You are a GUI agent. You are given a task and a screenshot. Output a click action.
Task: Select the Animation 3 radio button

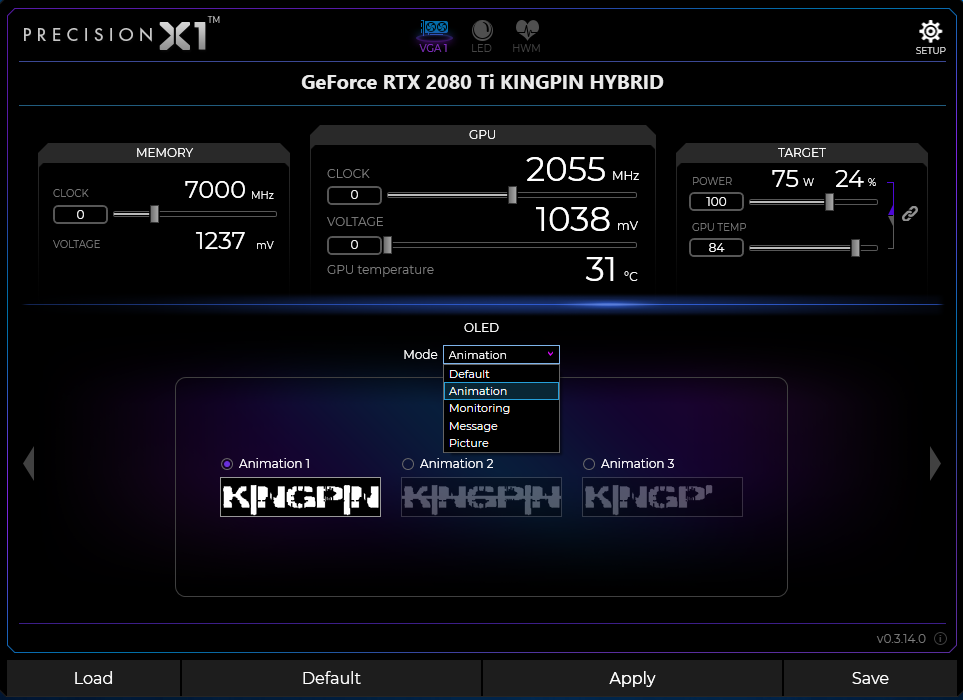[589, 464]
